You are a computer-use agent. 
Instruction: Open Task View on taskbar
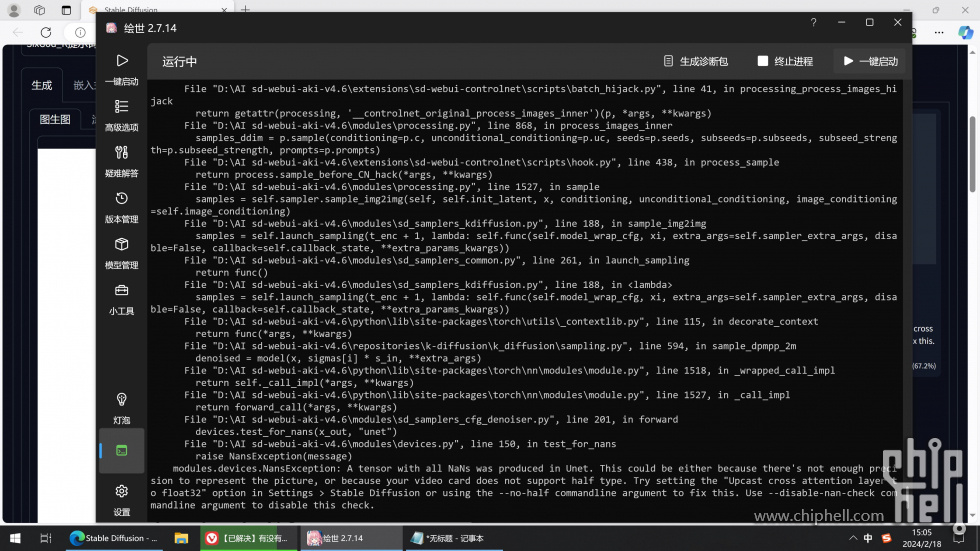46,538
